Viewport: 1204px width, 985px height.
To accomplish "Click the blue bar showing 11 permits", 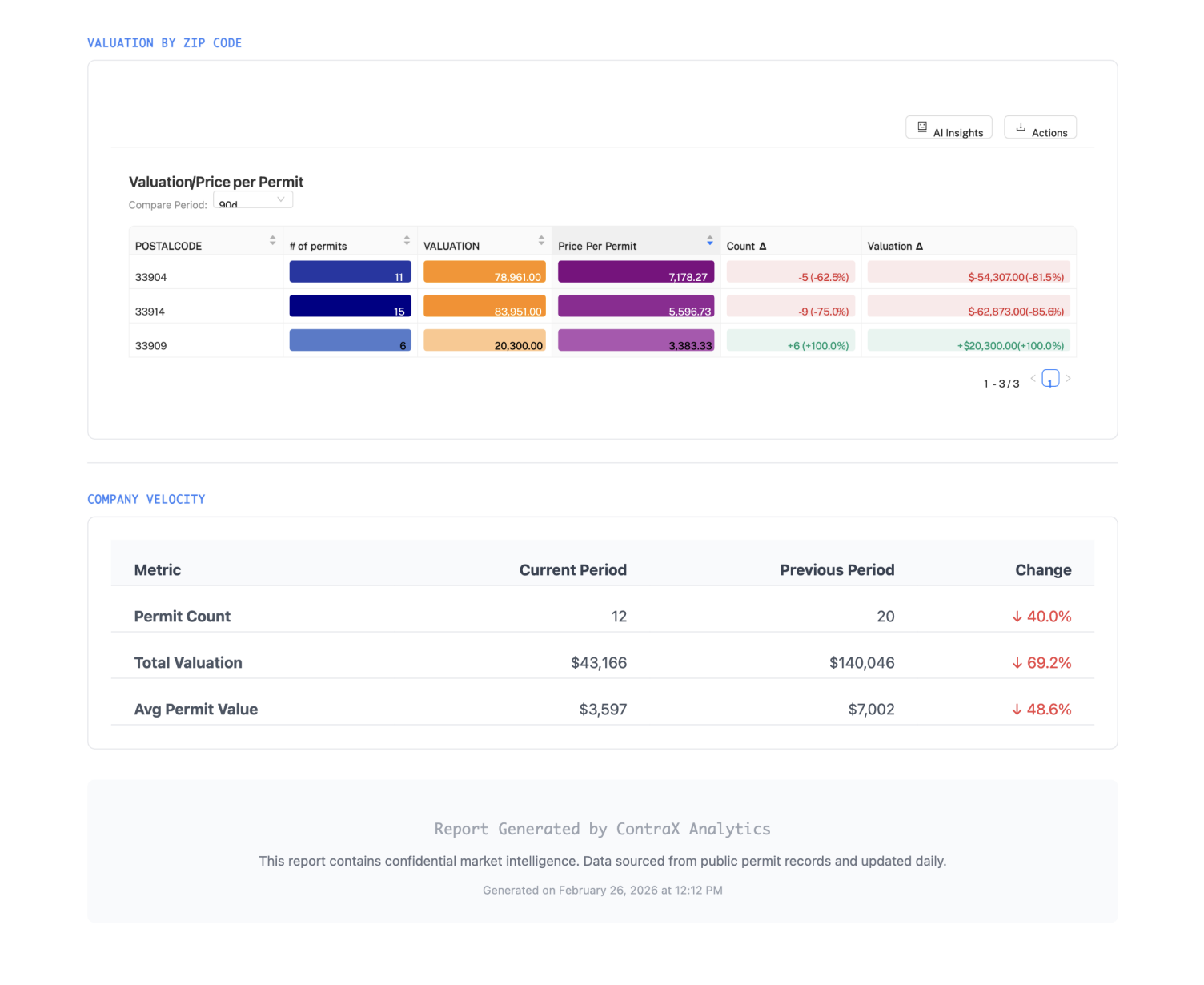I will pyautogui.click(x=351, y=271).
